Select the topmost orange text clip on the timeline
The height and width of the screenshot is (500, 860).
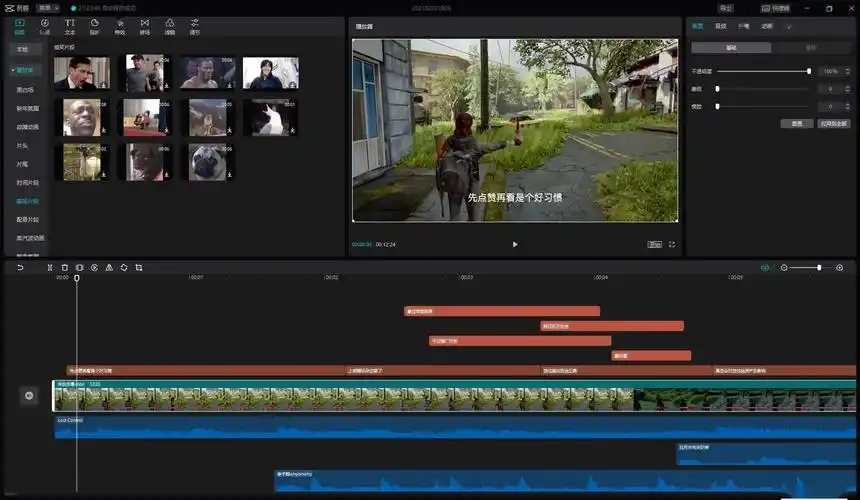click(x=502, y=311)
